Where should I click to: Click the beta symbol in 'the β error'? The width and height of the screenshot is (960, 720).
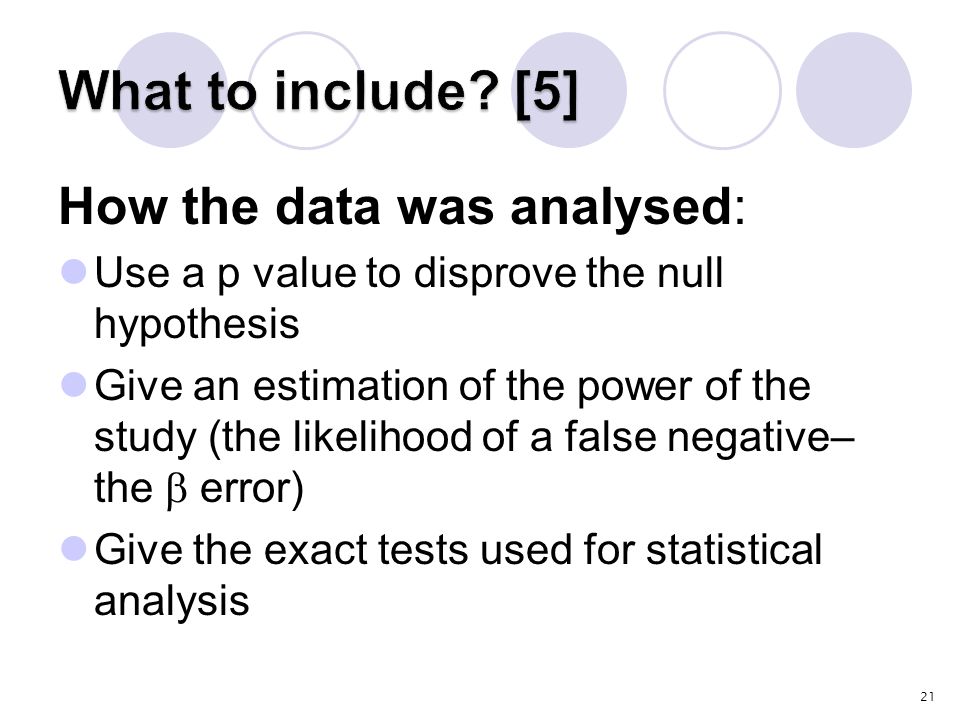click(x=176, y=490)
